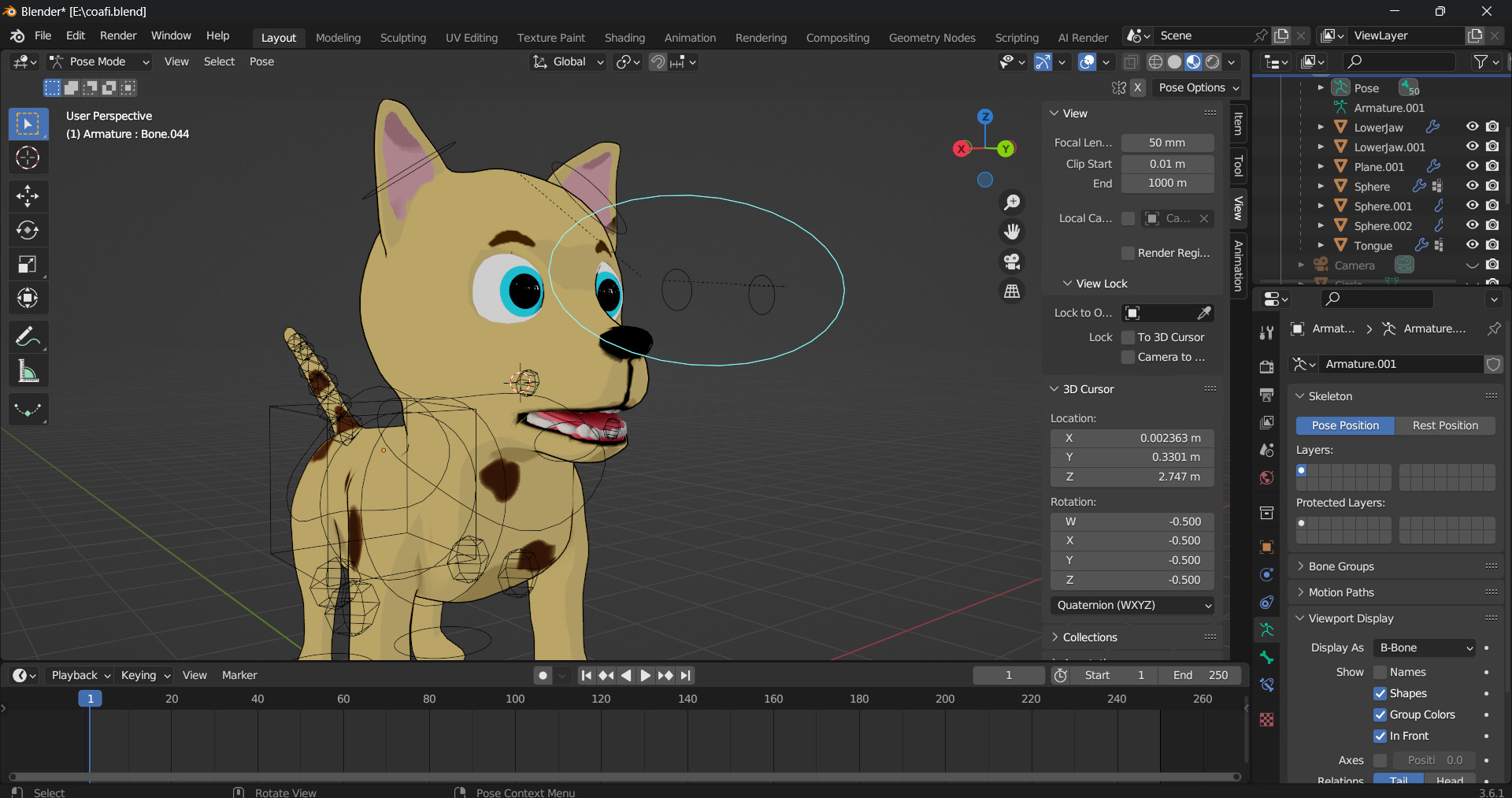Toggle the camera view icon
Image resolution: width=1512 pixels, height=798 pixels.
[1012, 261]
